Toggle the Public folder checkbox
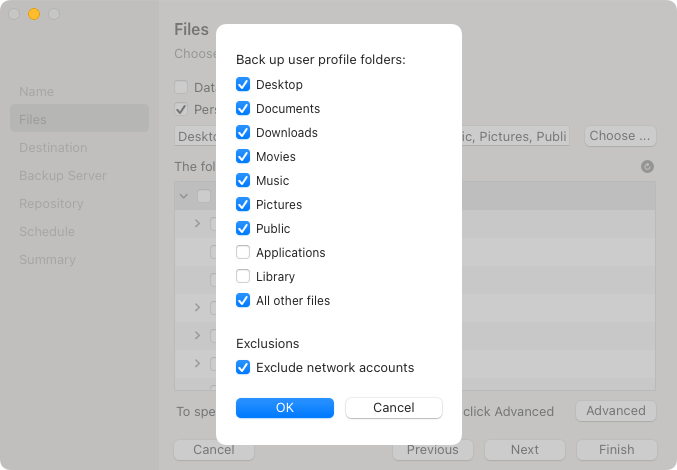This screenshot has width=677, height=470. tap(243, 229)
